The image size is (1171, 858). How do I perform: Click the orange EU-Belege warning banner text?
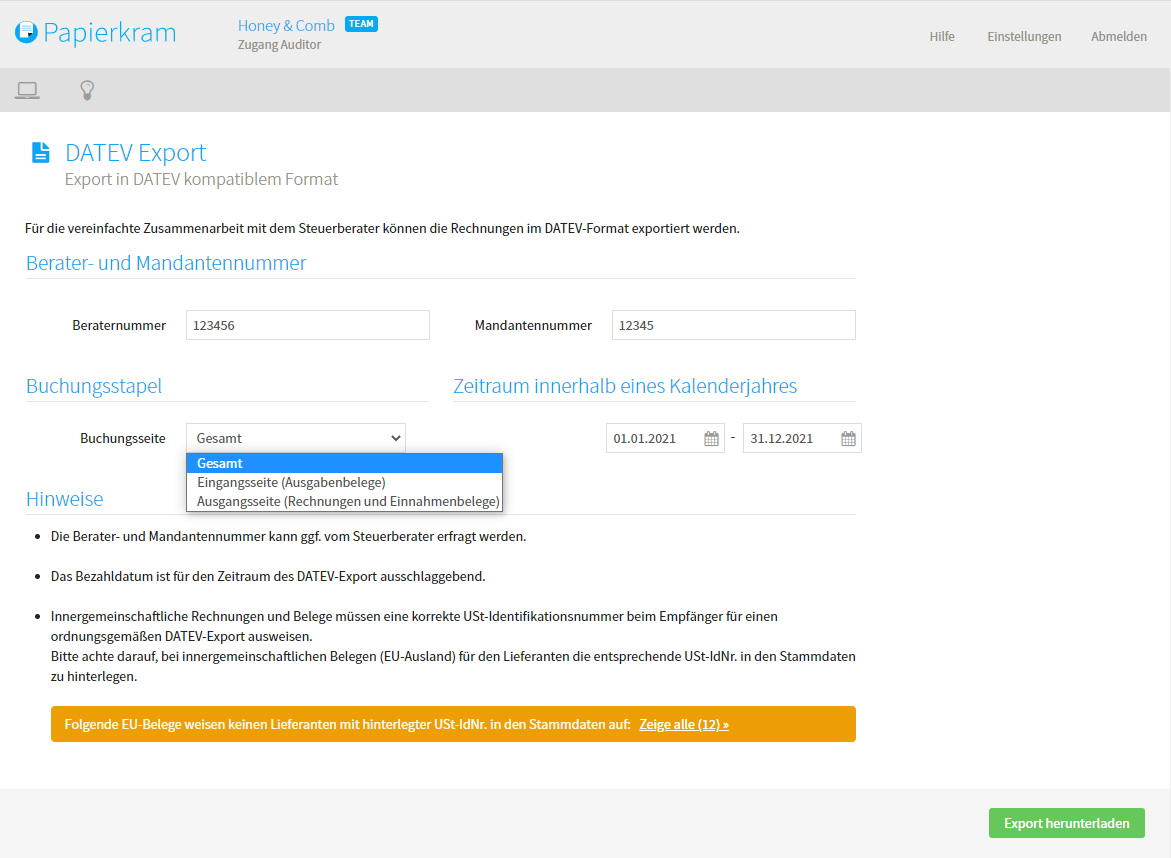tap(347, 724)
